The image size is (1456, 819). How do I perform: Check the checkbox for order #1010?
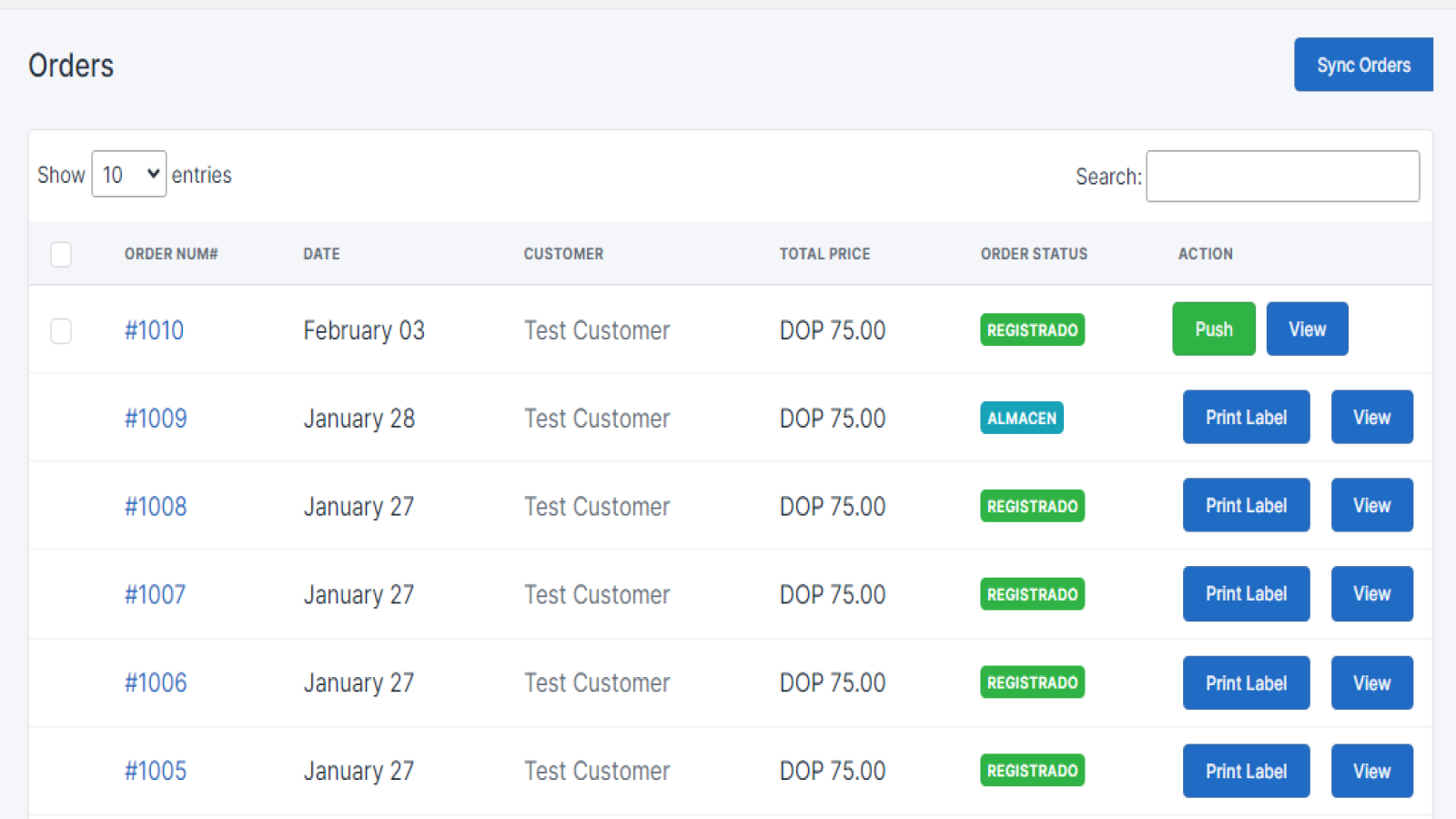pyautogui.click(x=60, y=331)
